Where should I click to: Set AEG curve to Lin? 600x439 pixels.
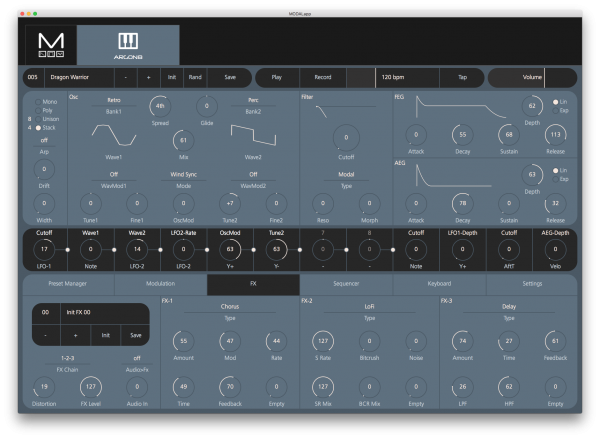[x=560, y=170]
